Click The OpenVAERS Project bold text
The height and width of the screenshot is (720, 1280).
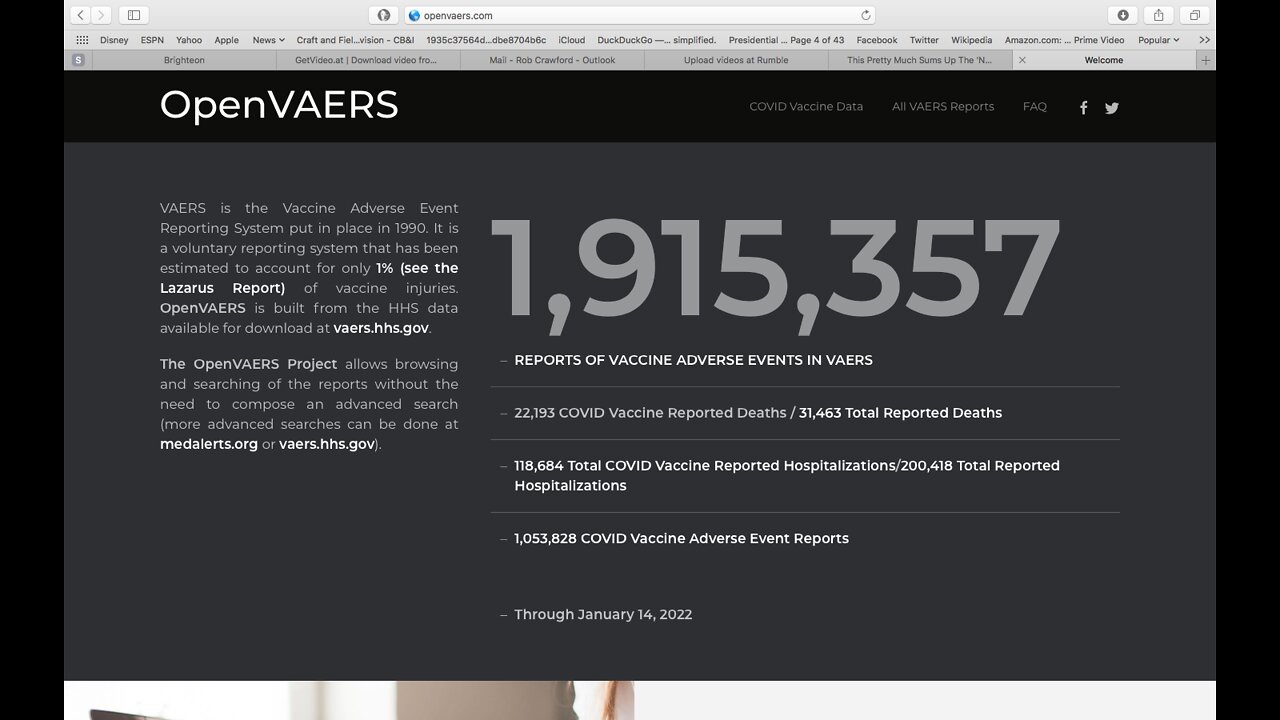coord(249,364)
